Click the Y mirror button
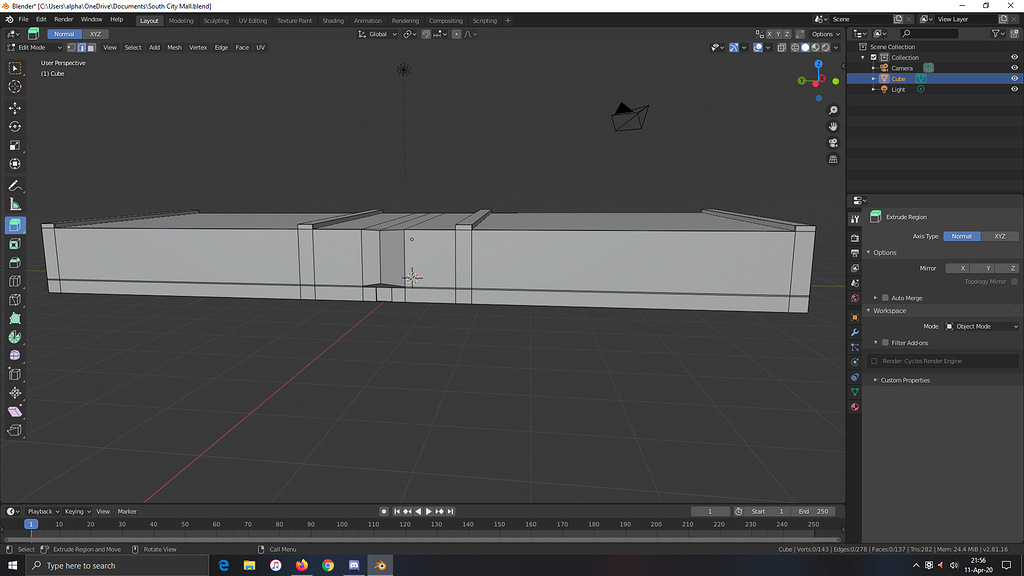This screenshot has width=1024, height=576. tap(987, 268)
